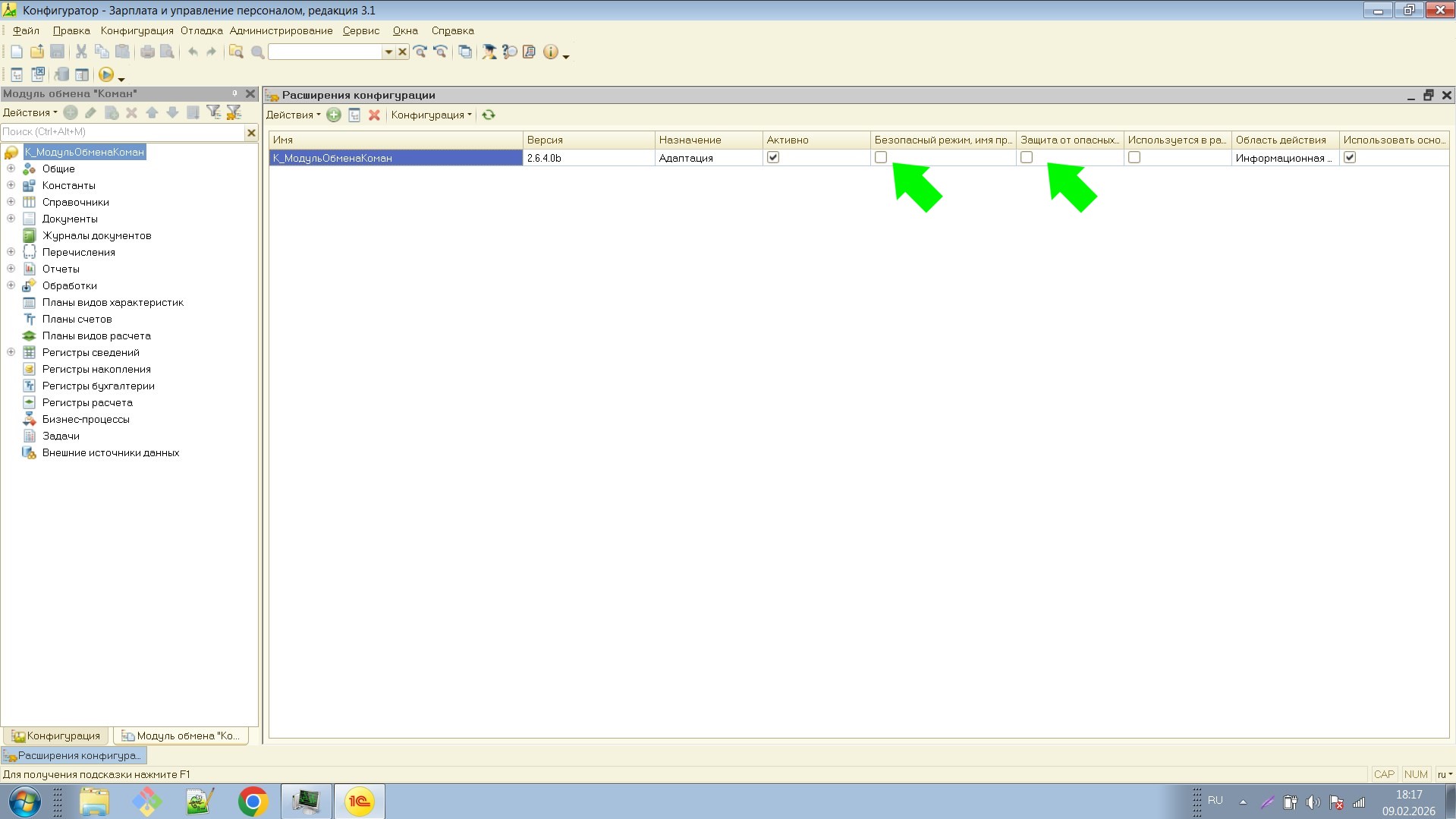This screenshot has width=1456, height=819.
Task: Switch to the Конфигурация bottom tab
Action: tap(56, 736)
